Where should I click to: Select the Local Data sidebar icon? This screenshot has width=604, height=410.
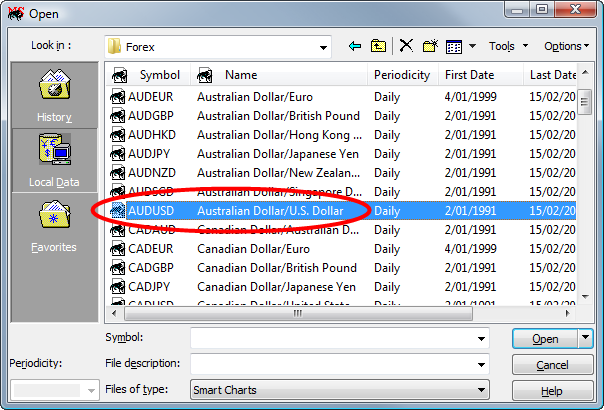[x=55, y=160]
